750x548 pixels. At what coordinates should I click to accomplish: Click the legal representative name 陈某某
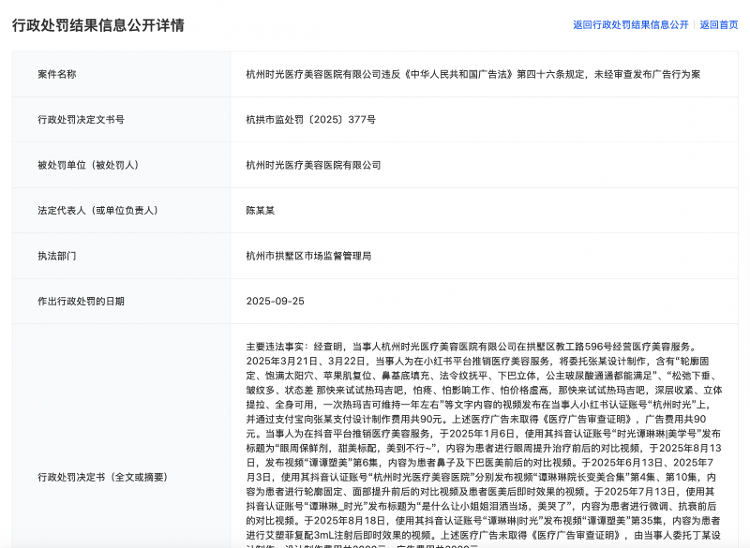[x=262, y=210]
